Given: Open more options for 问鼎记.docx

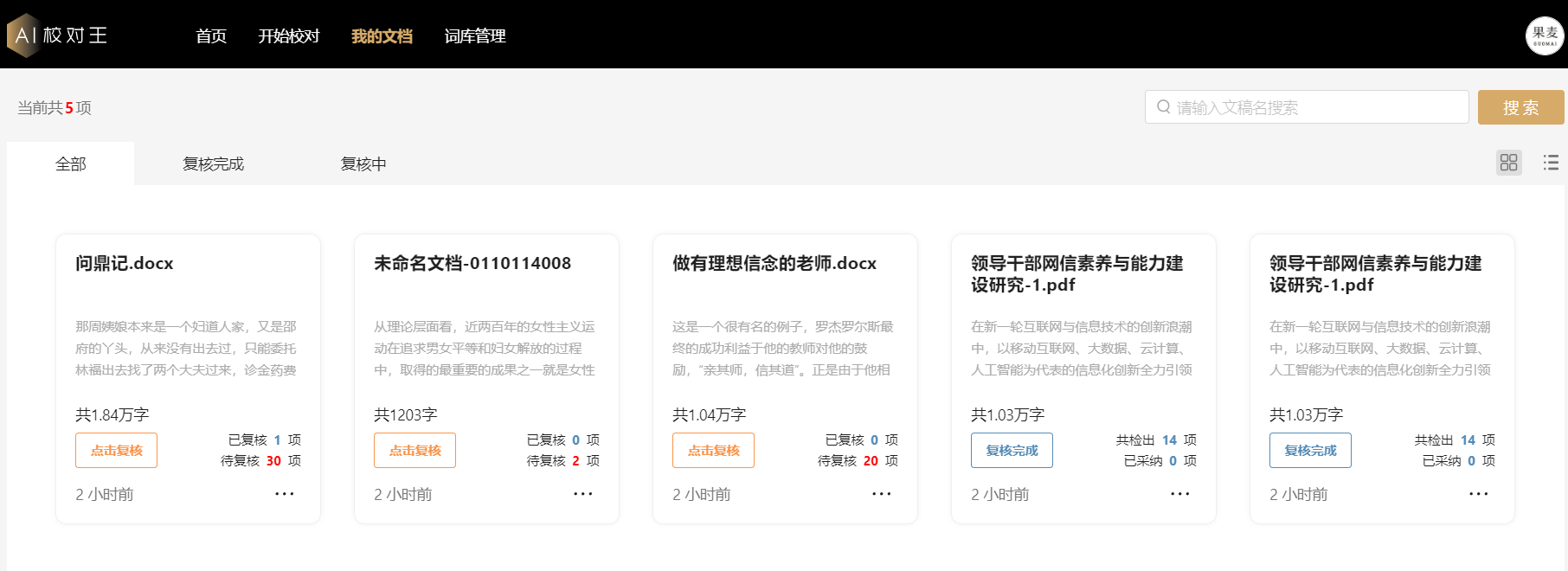Looking at the screenshot, I should click(284, 494).
